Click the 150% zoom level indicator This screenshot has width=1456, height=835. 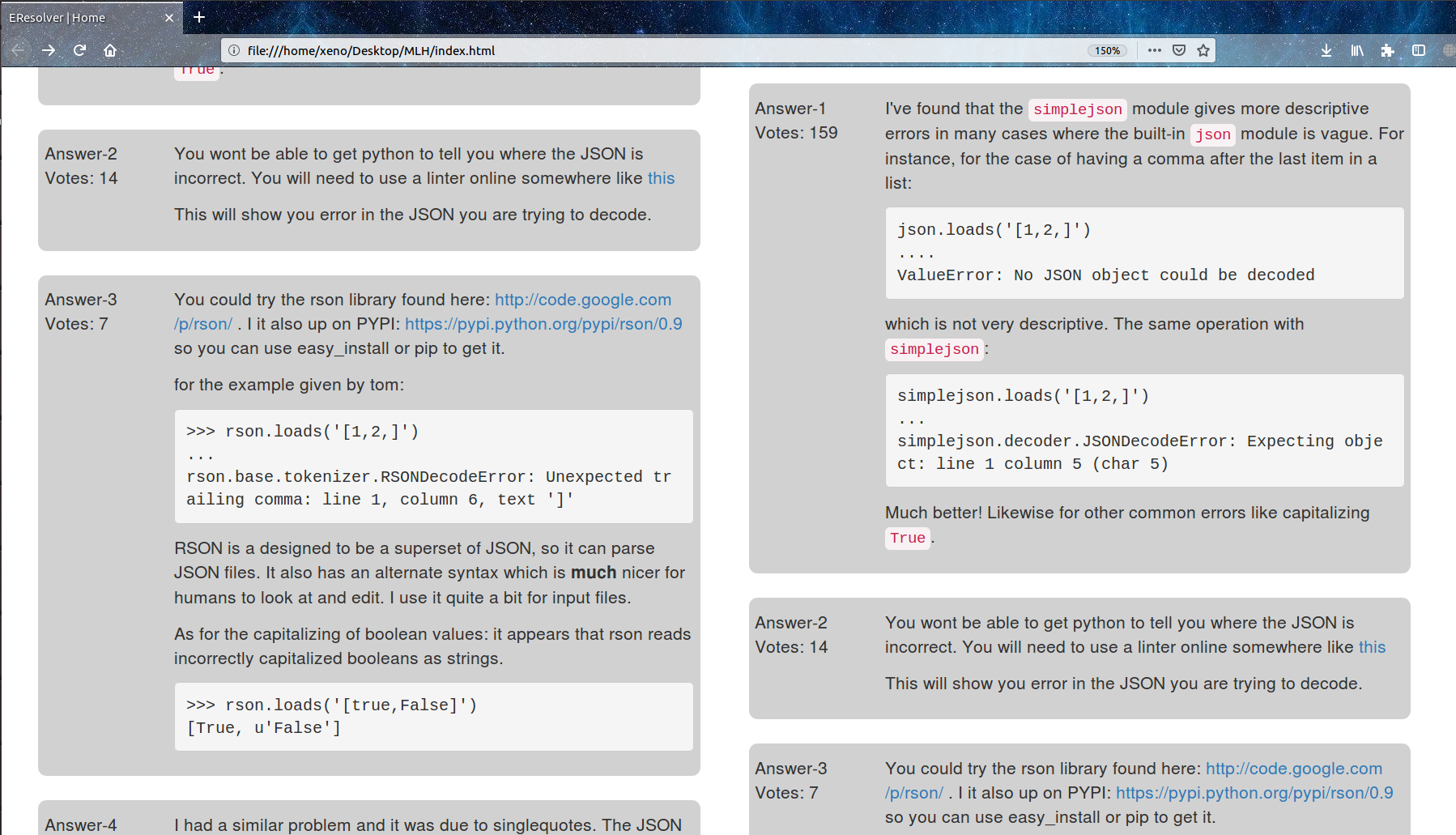tap(1107, 50)
